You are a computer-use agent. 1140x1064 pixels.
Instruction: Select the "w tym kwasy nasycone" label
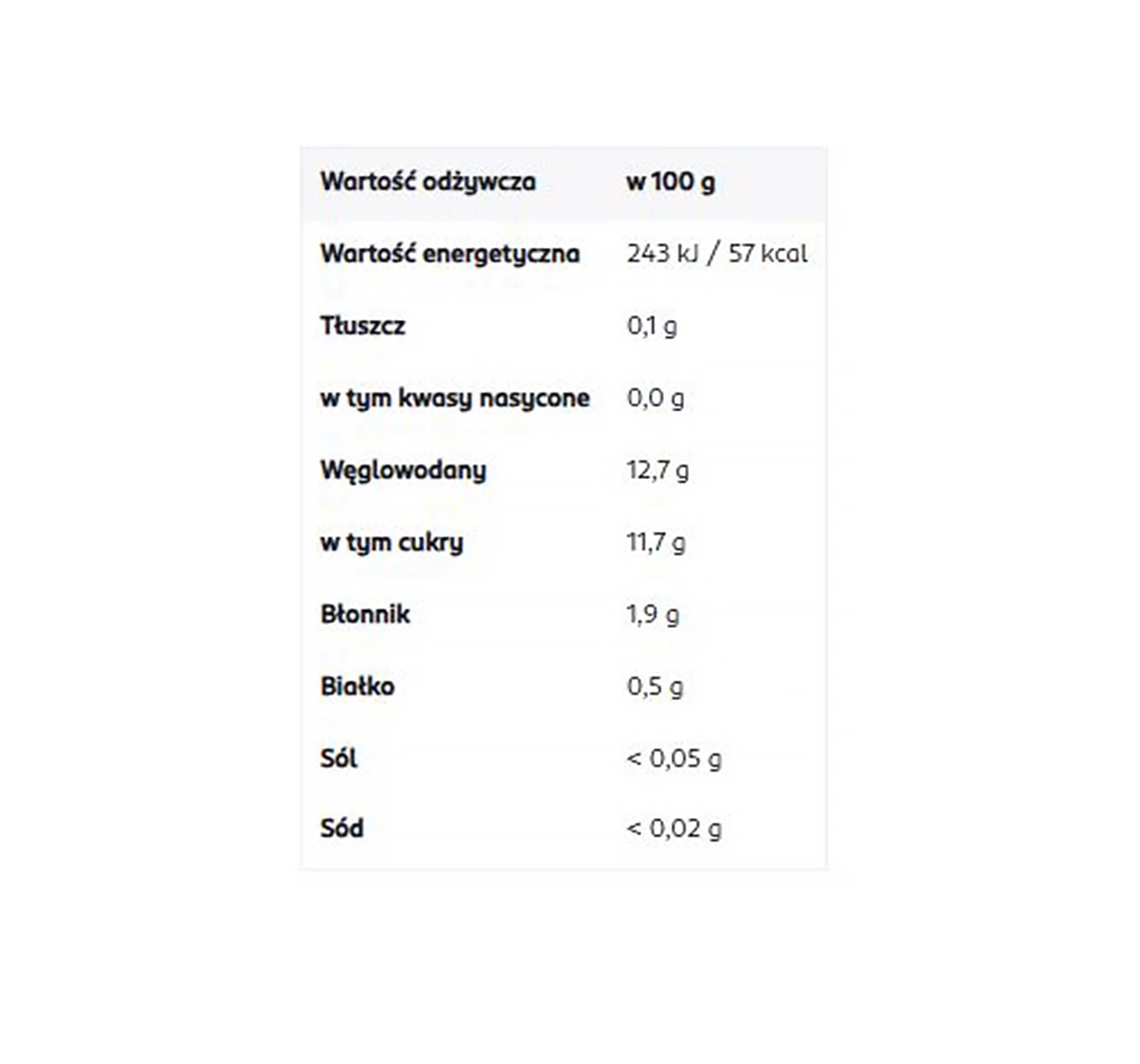(x=455, y=398)
